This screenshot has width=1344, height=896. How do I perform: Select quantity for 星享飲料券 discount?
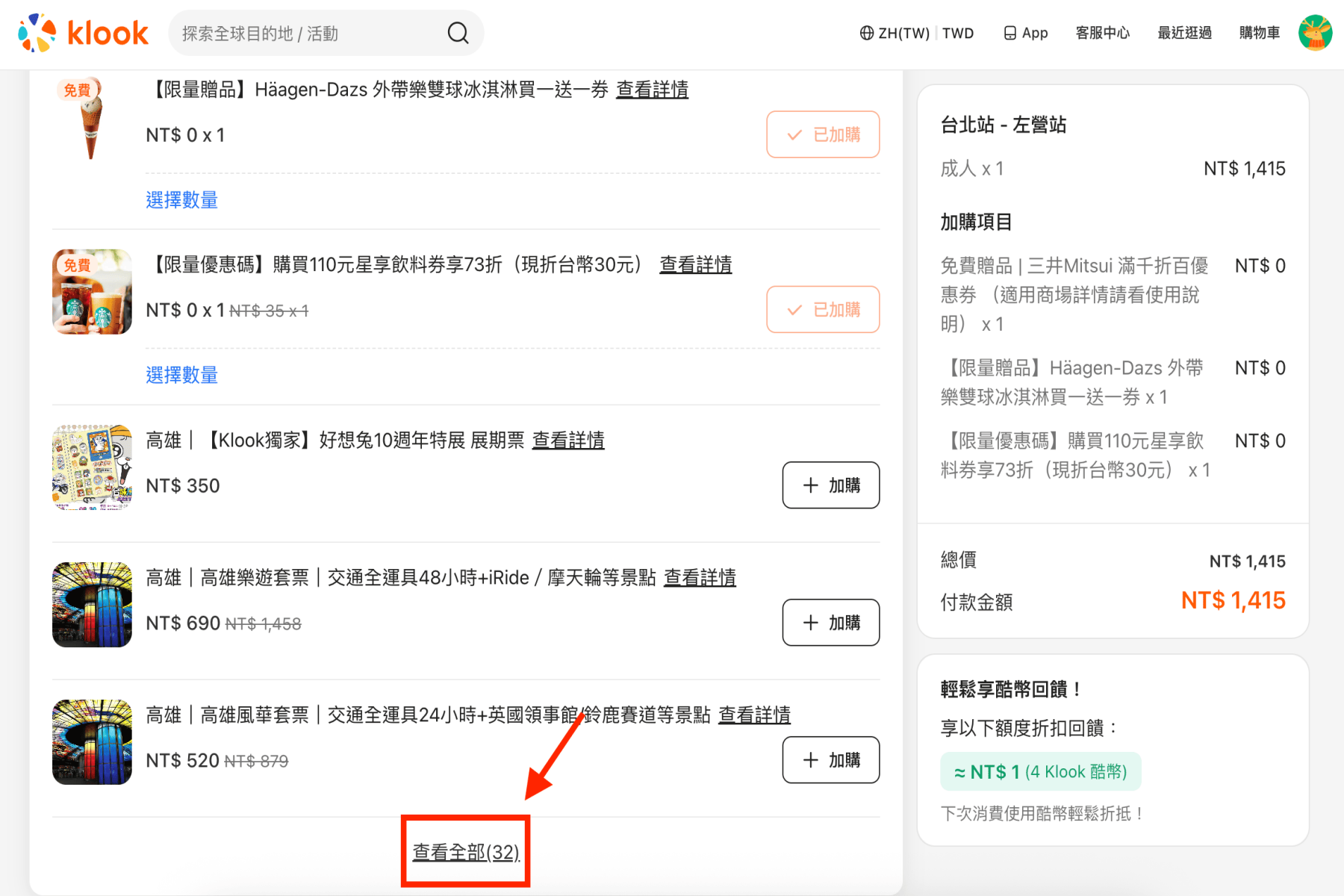point(181,375)
